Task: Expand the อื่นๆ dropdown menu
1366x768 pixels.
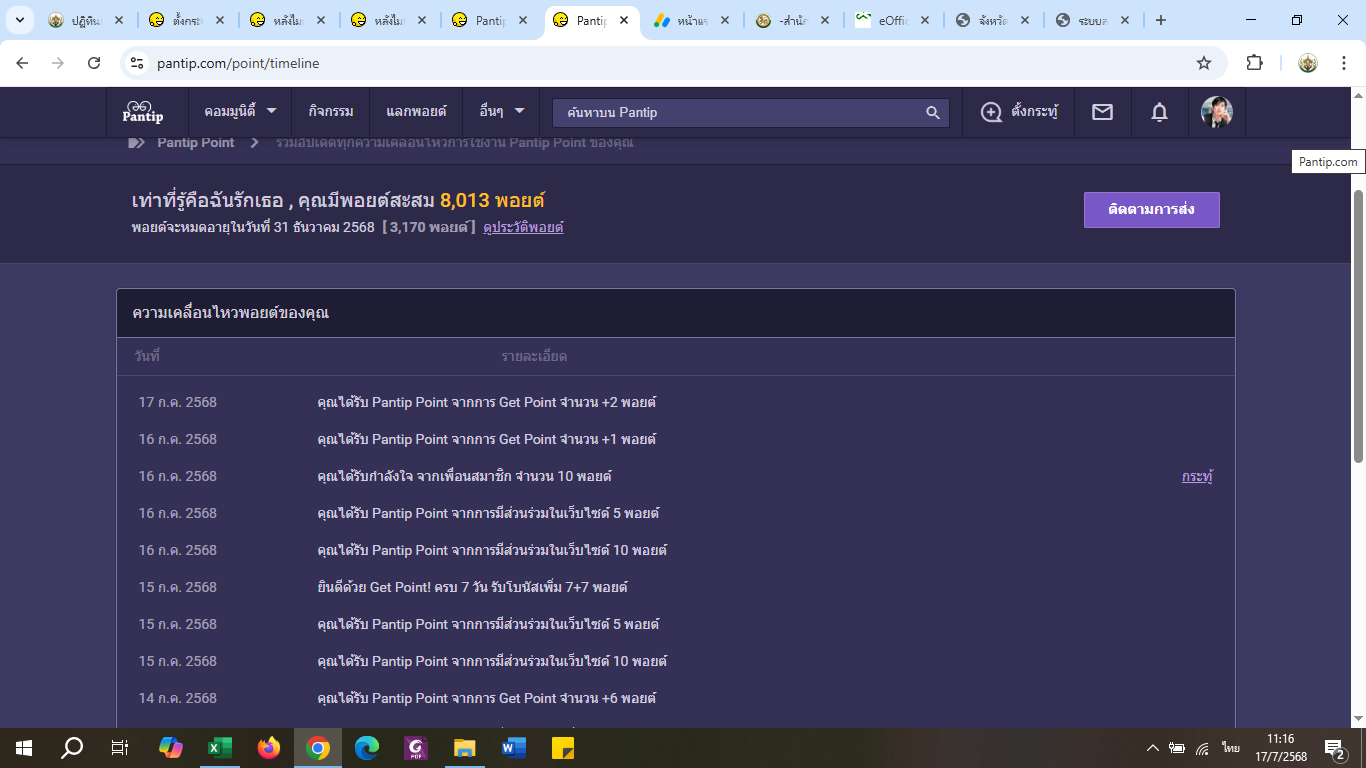Action: (501, 112)
